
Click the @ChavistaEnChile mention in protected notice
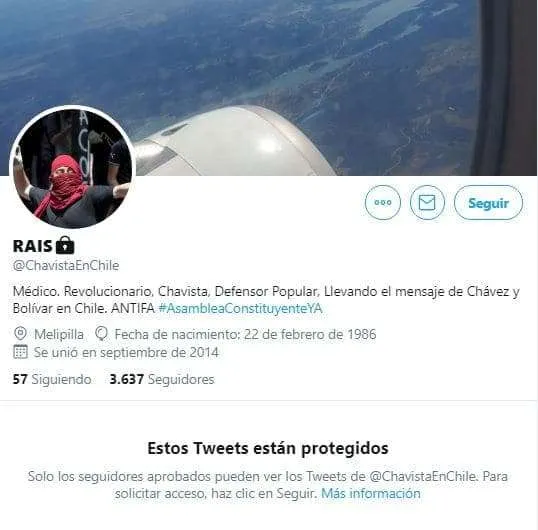(x=423, y=476)
